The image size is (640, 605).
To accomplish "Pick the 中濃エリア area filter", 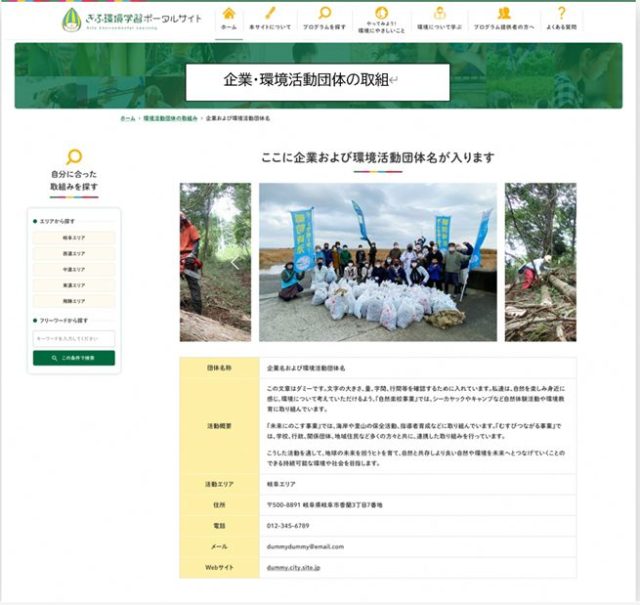I will coord(74,269).
